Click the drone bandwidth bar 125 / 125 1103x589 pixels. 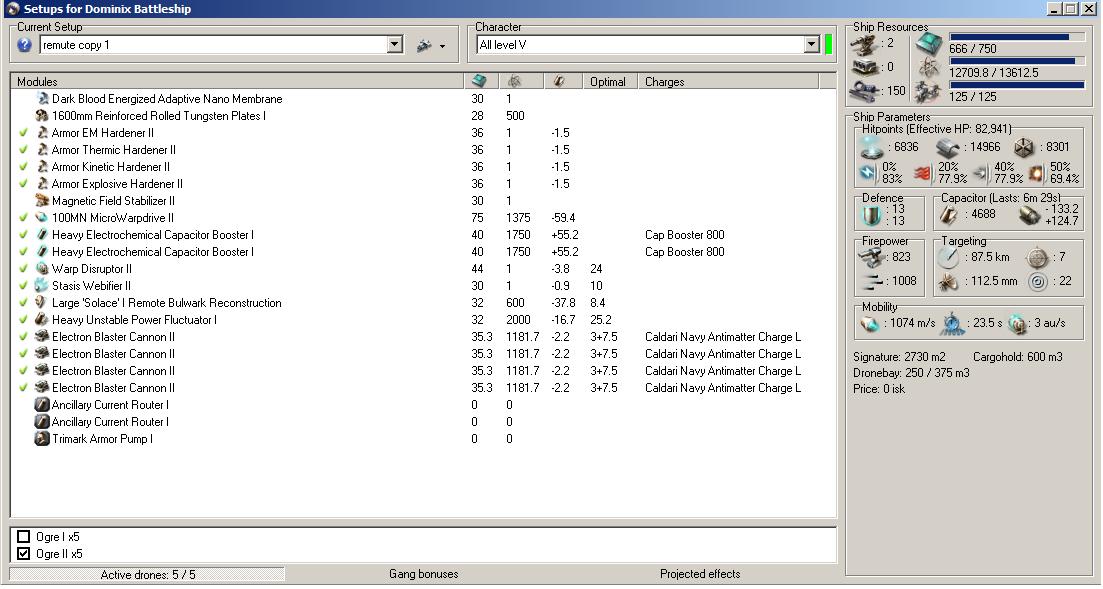click(1017, 85)
